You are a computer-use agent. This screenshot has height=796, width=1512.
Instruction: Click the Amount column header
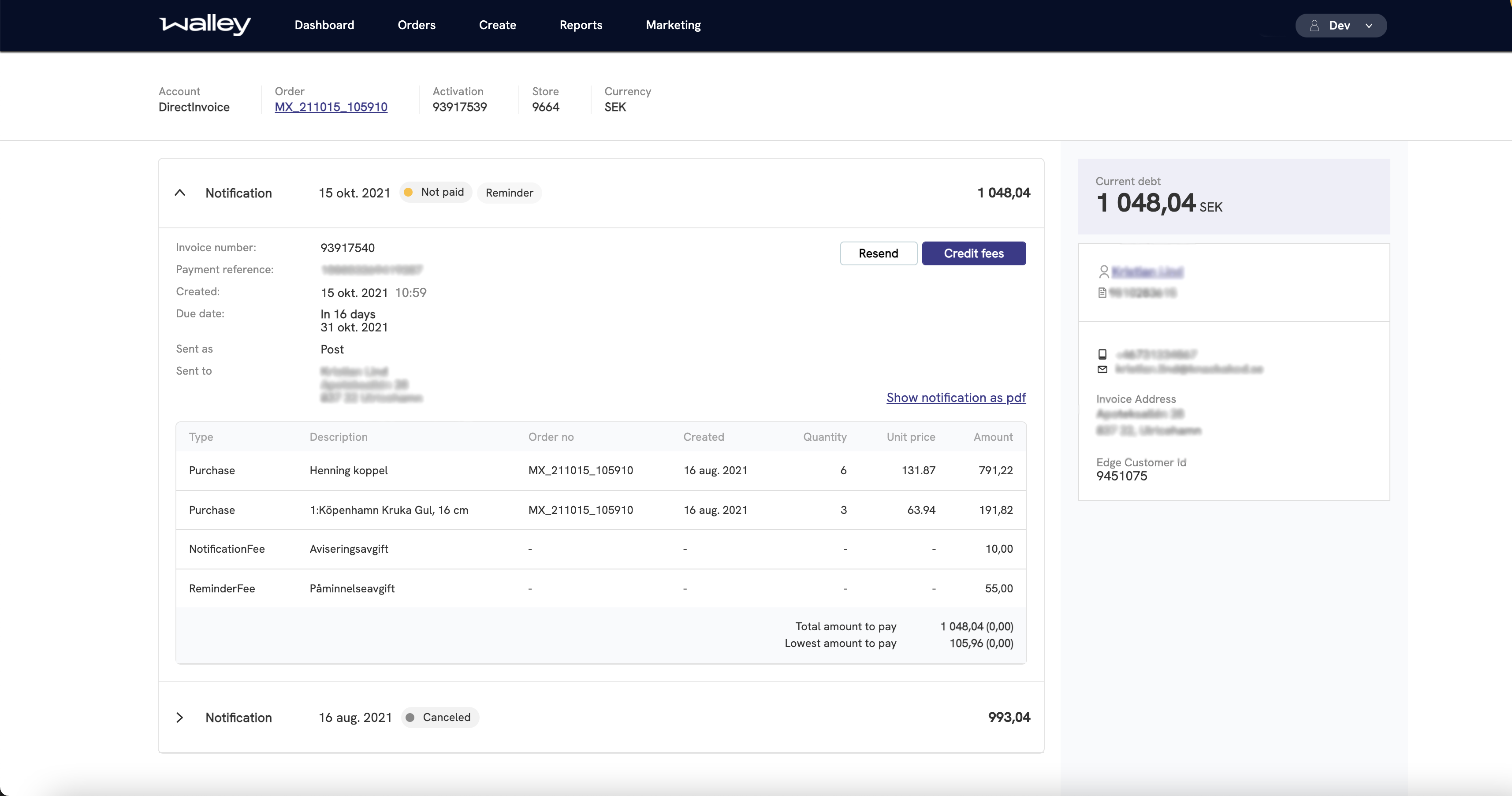993,437
